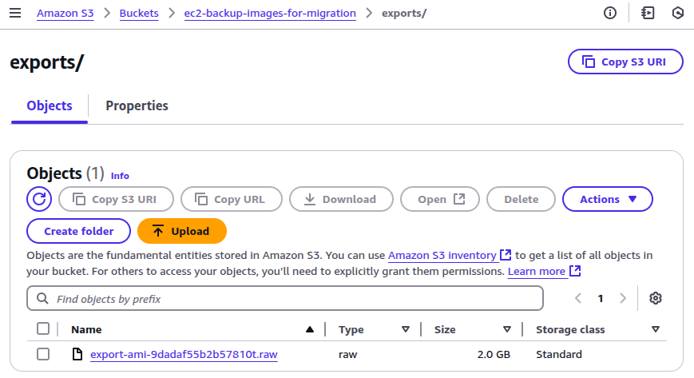The image size is (694, 378).
Task: Click the info circle icon in header
Action: pos(610,13)
